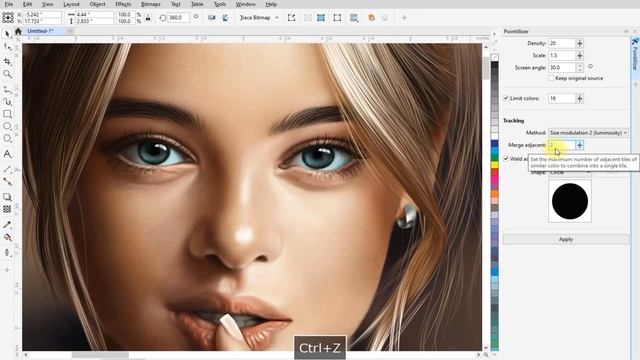Click the Limit colors stepper control

(580, 98)
